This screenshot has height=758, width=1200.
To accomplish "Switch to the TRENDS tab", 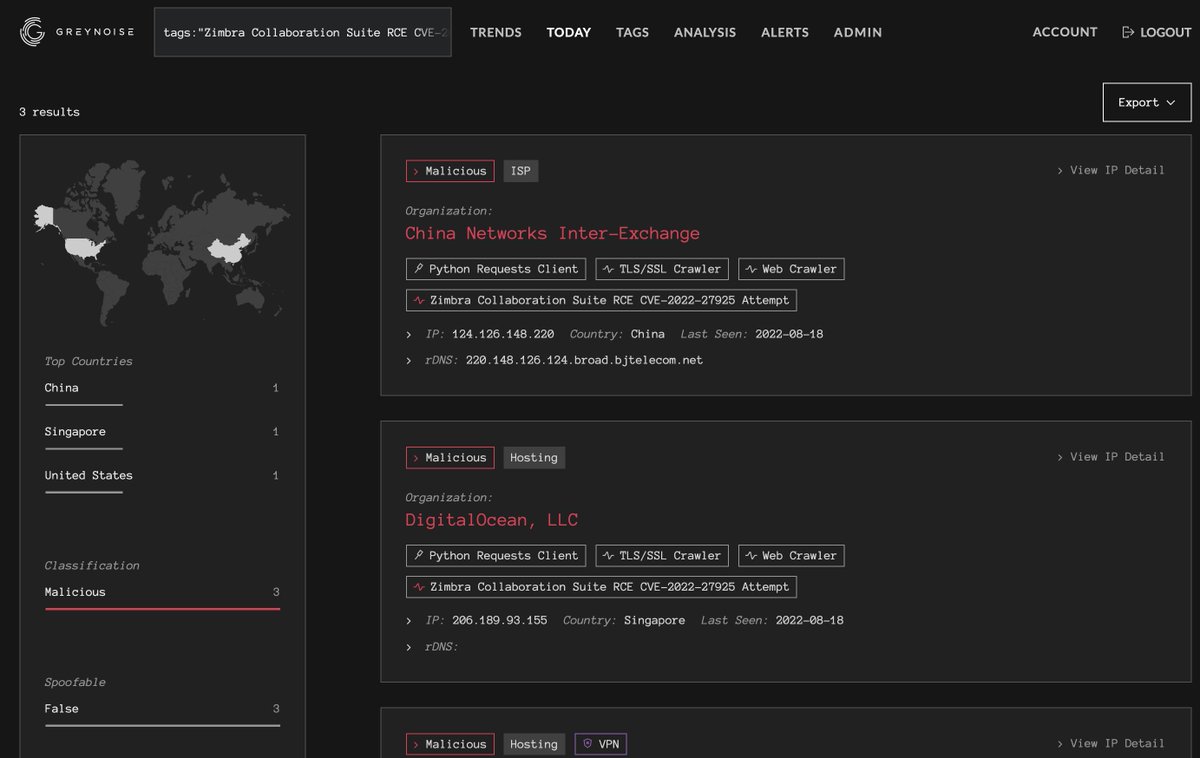I will click(496, 32).
